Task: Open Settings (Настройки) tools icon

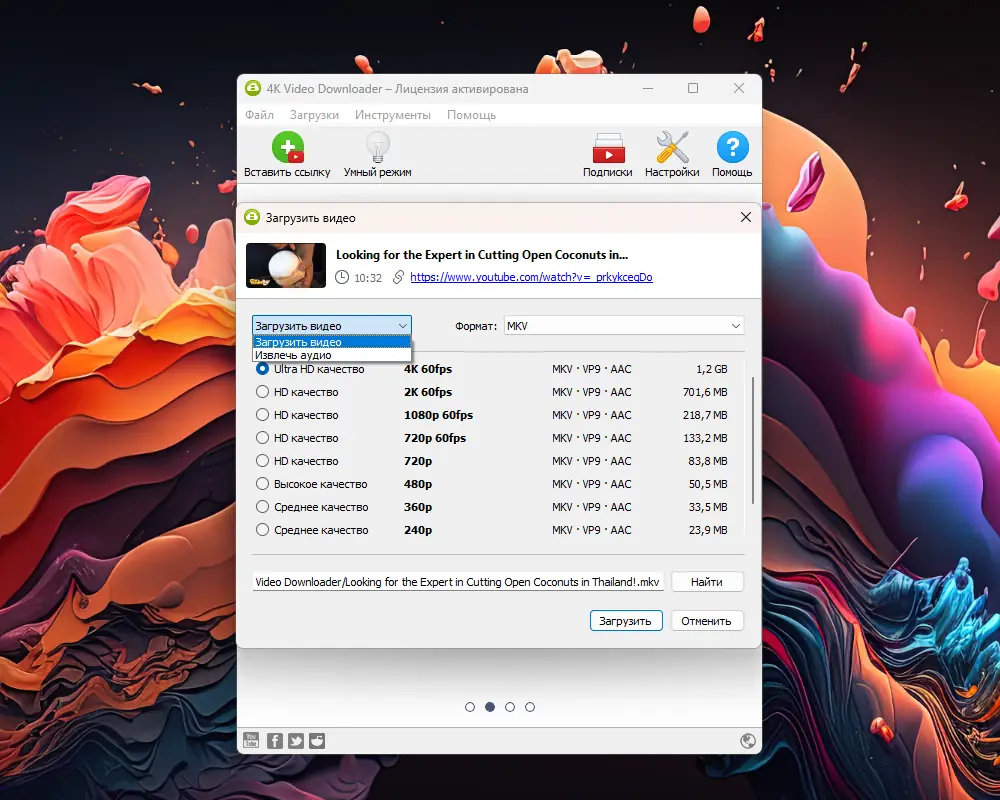Action: click(672, 147)
